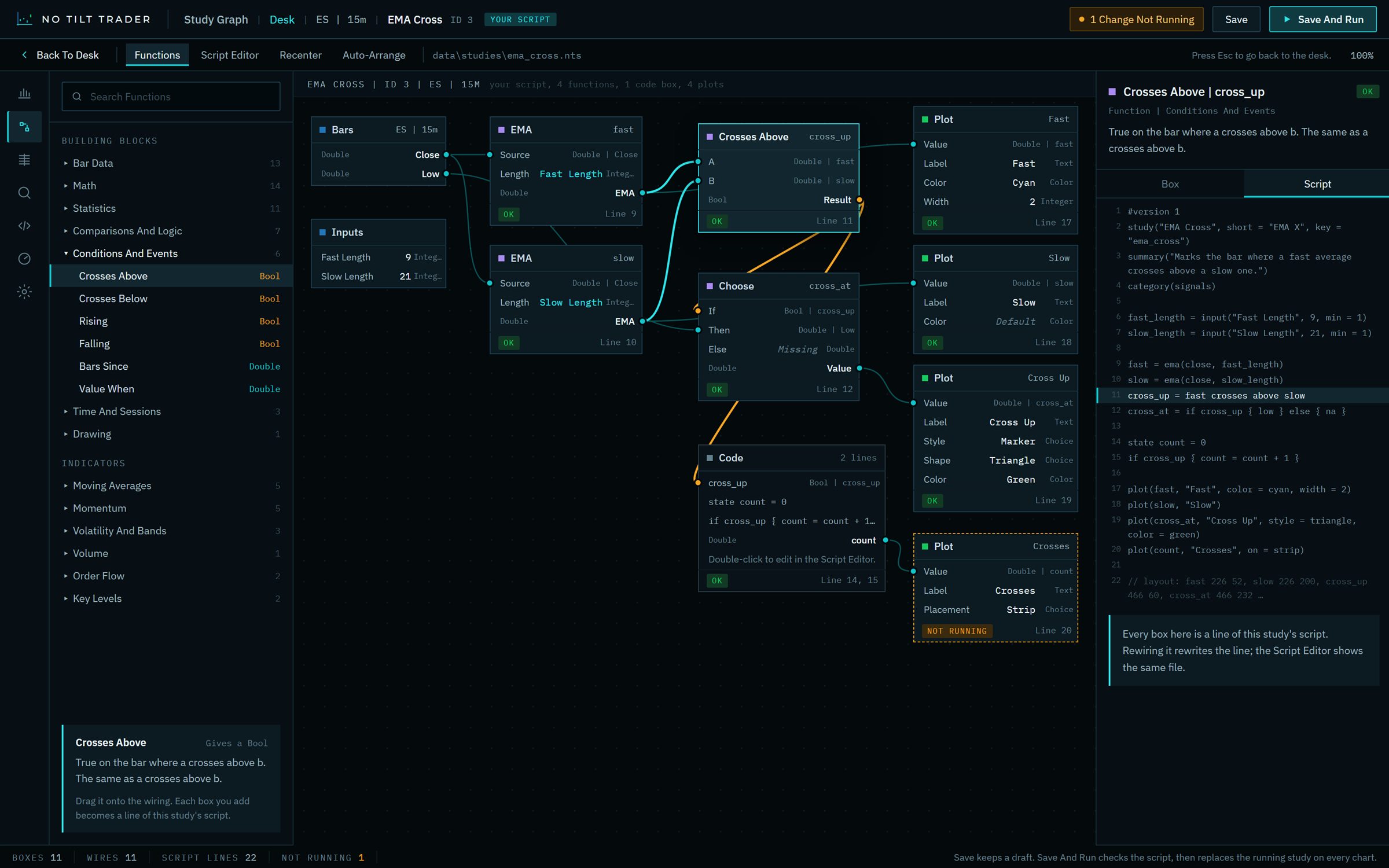1389x868 pixels.
Task: Click the count output port on Code box
Action: pos(885,540)
